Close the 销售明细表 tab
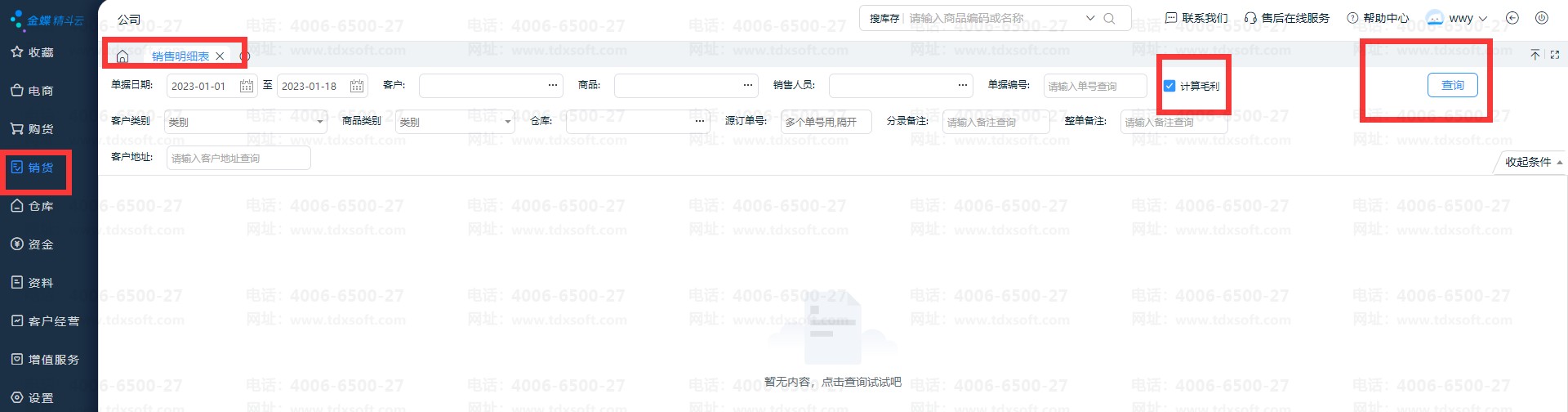 [220, 56]
